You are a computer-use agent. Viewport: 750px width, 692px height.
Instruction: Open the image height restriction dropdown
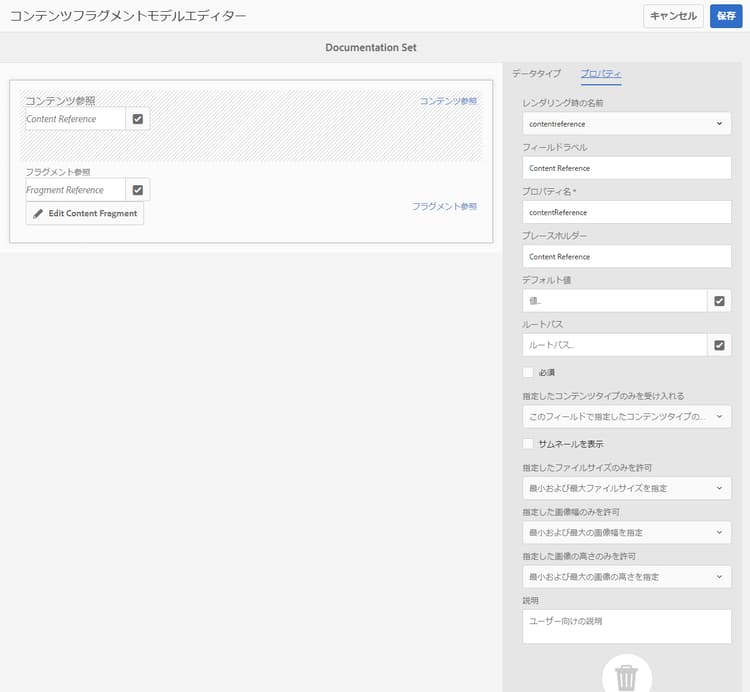pos(627,577)
